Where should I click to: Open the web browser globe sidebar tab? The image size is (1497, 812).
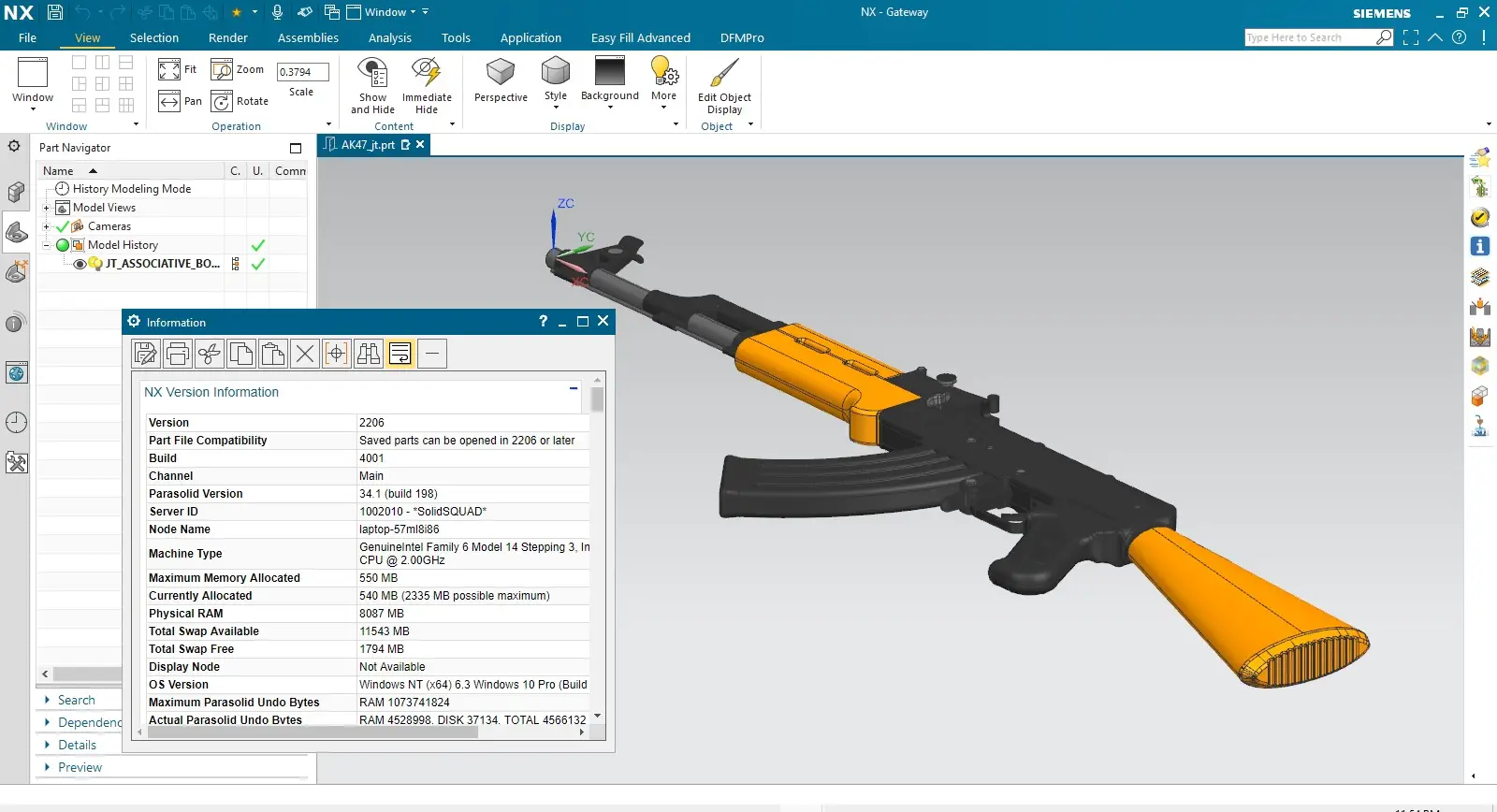pos(16,373)
